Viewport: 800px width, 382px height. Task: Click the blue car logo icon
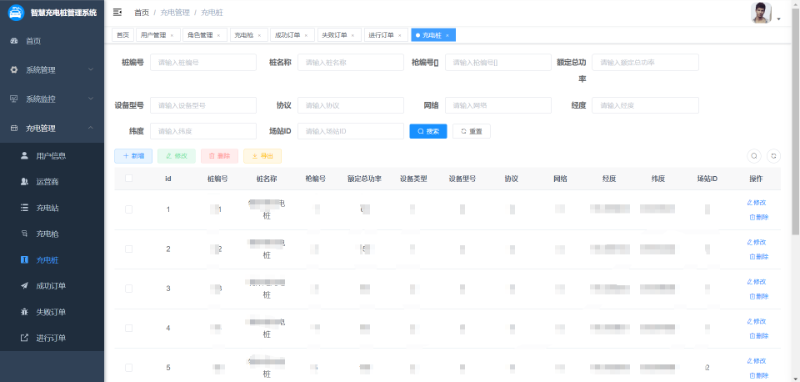[16, 12]
